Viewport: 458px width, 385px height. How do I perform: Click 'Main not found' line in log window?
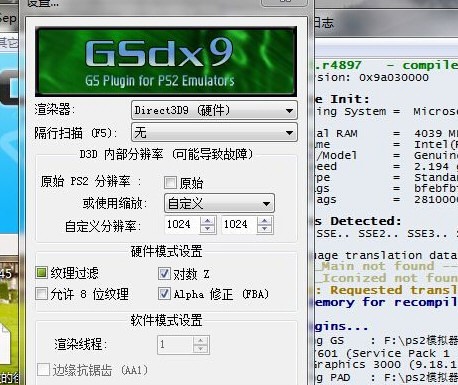(378, 266)
